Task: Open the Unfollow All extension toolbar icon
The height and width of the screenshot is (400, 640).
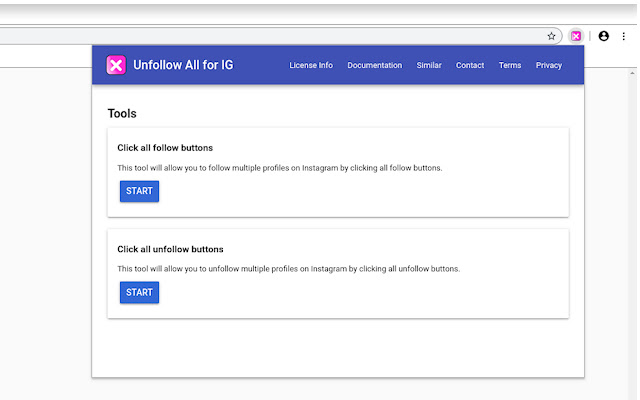Action: pyautogui.click(x=576, y=36)
